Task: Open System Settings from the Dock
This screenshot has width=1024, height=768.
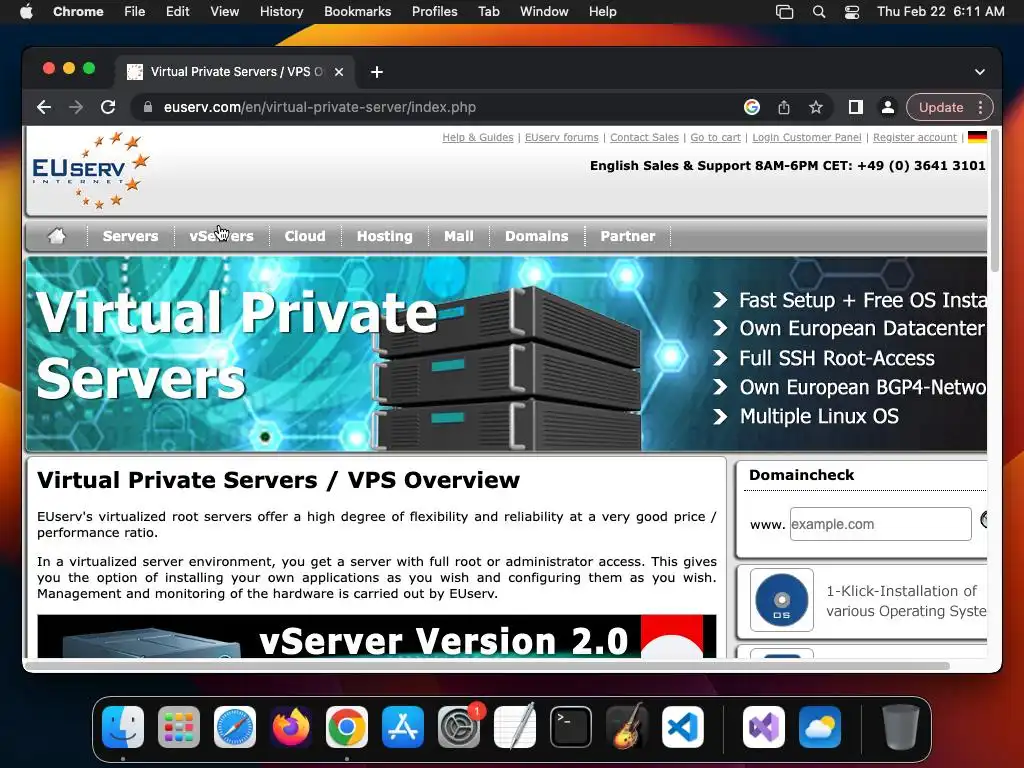Action: [459, 727]
